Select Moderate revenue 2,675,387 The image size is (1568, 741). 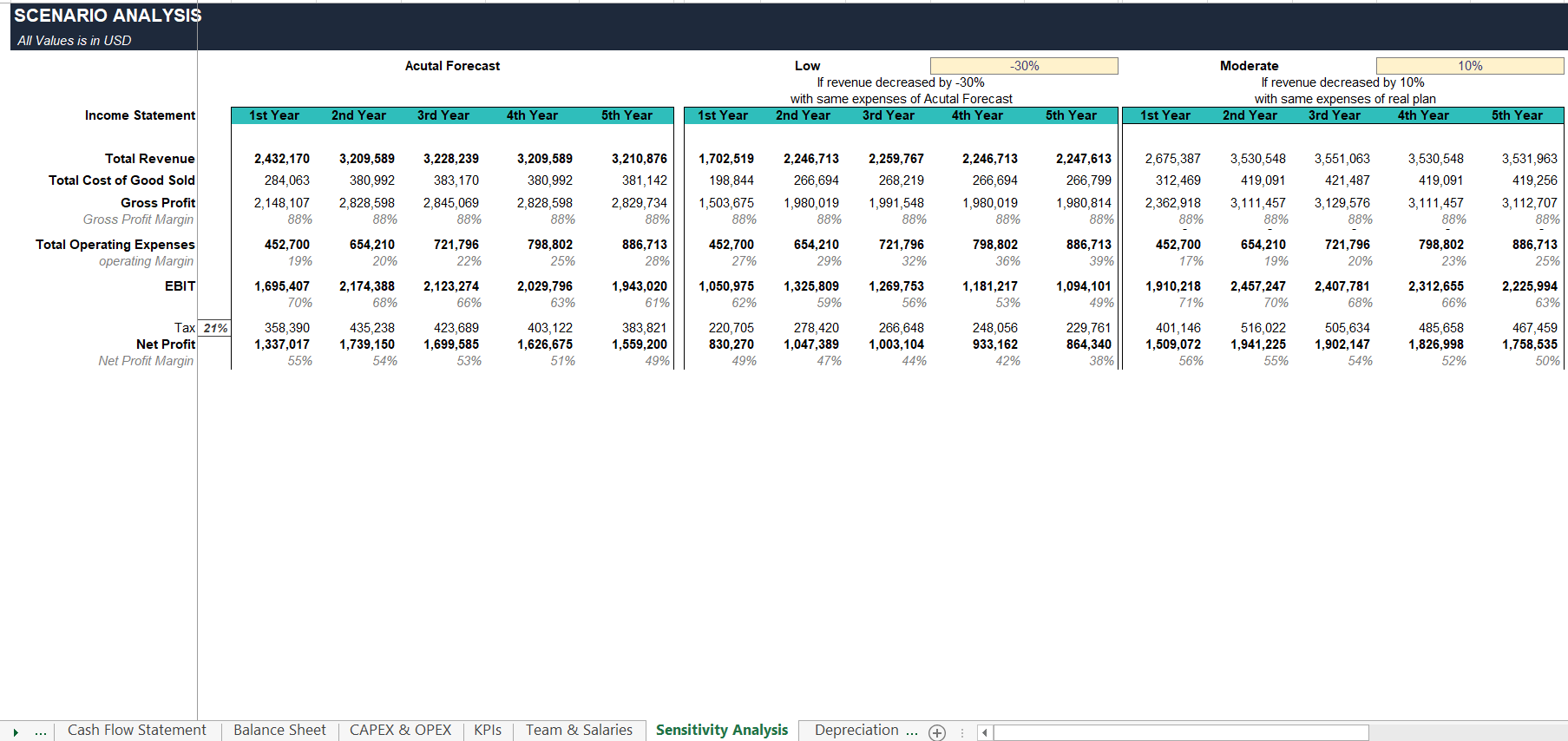click(x=1172, y=159)
